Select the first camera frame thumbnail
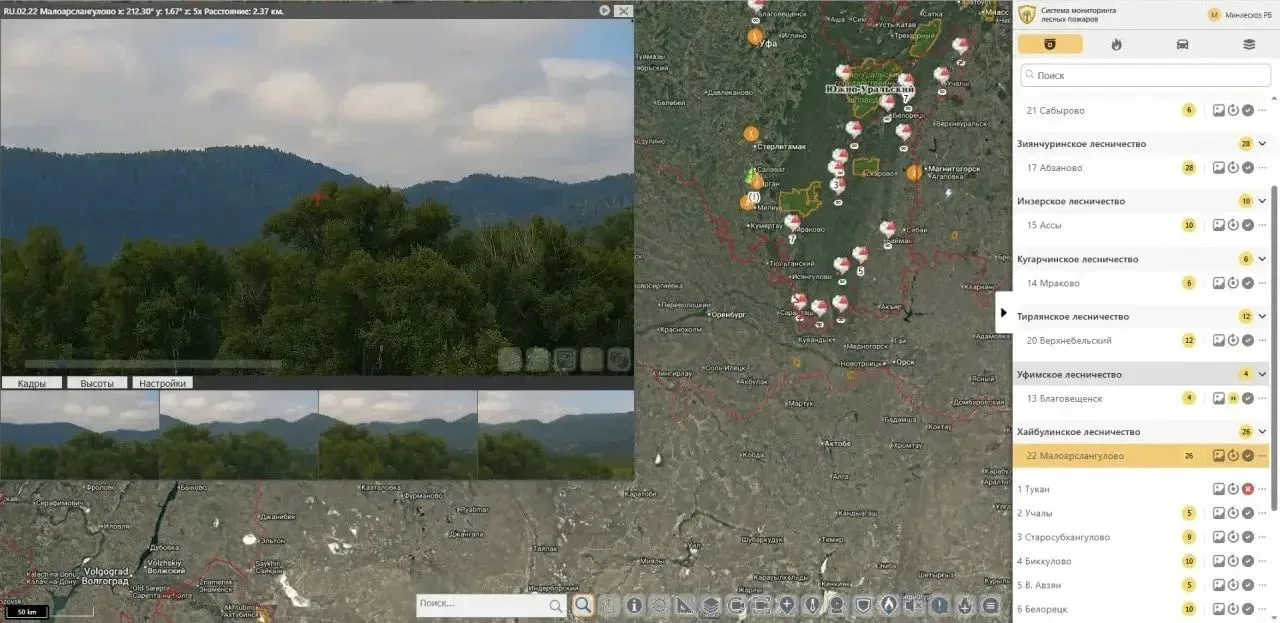1280x623 pixels. click(80, 435)
